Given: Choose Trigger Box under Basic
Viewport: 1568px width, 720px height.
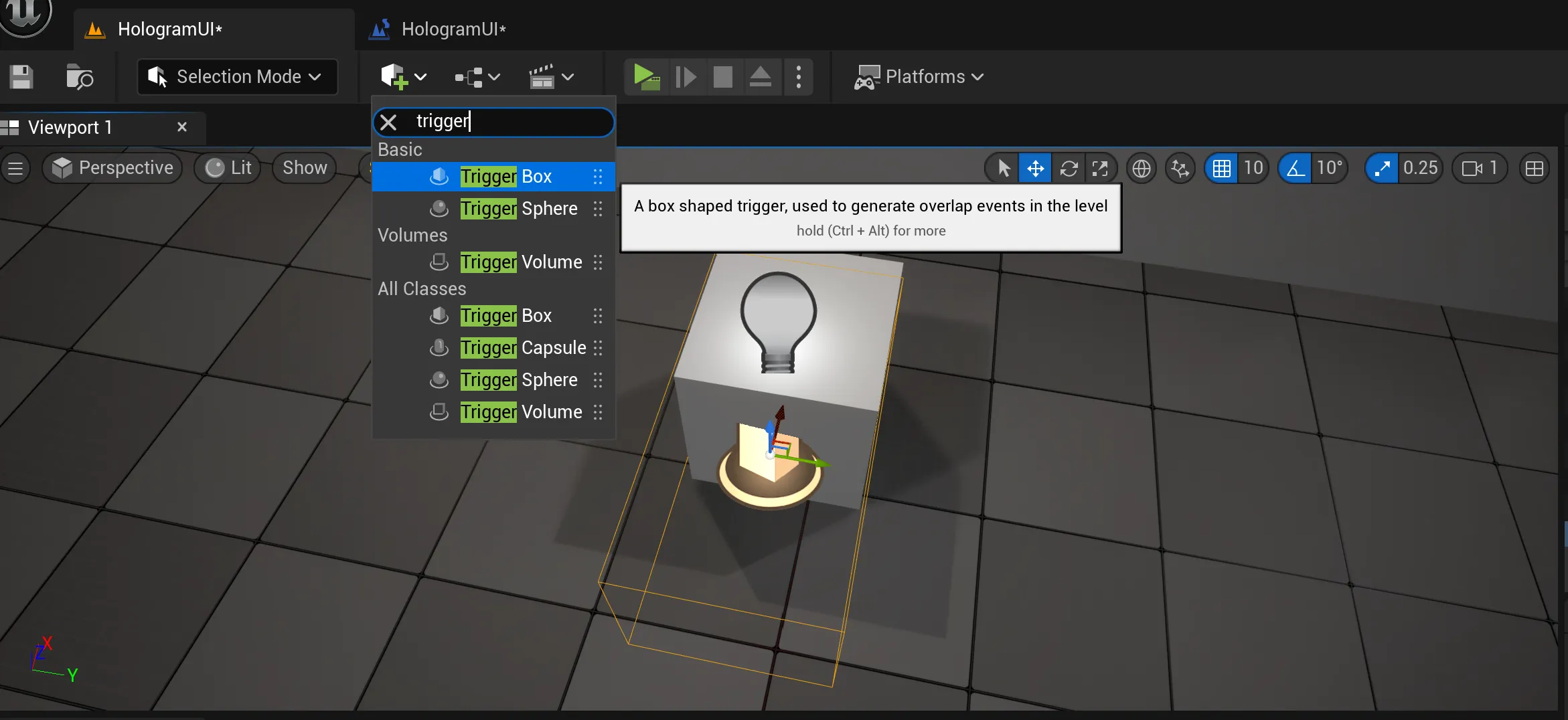Looking at the screenshot, I should click(x=505, y=177).
